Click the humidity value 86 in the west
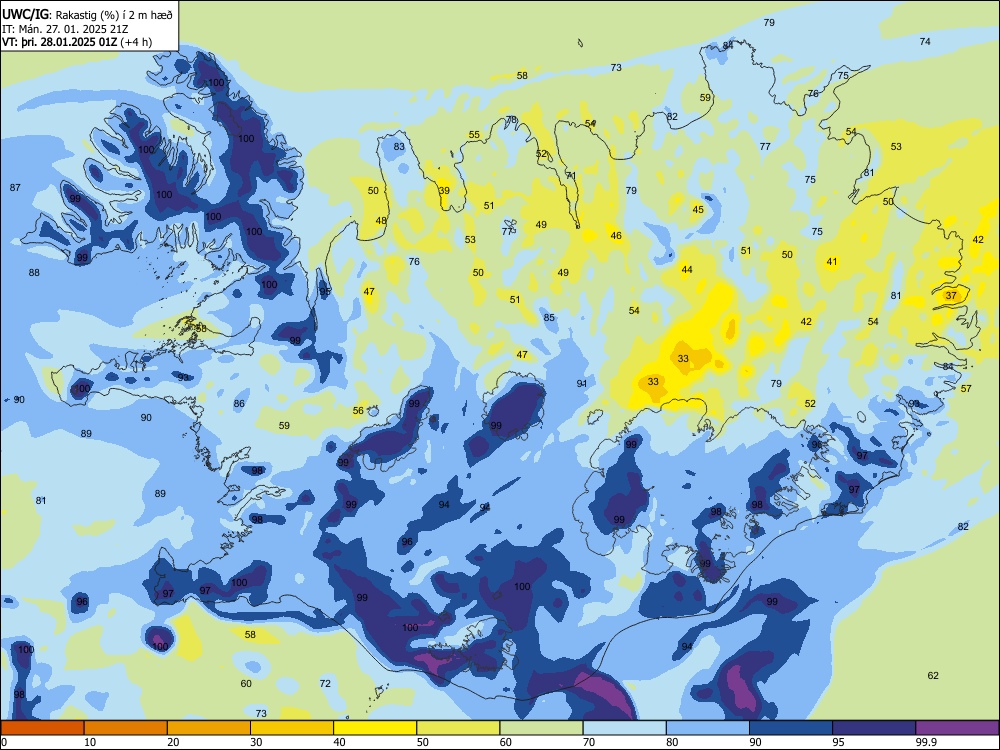The width and height of the screenshot is (1000, 750). tap(239, 404)
